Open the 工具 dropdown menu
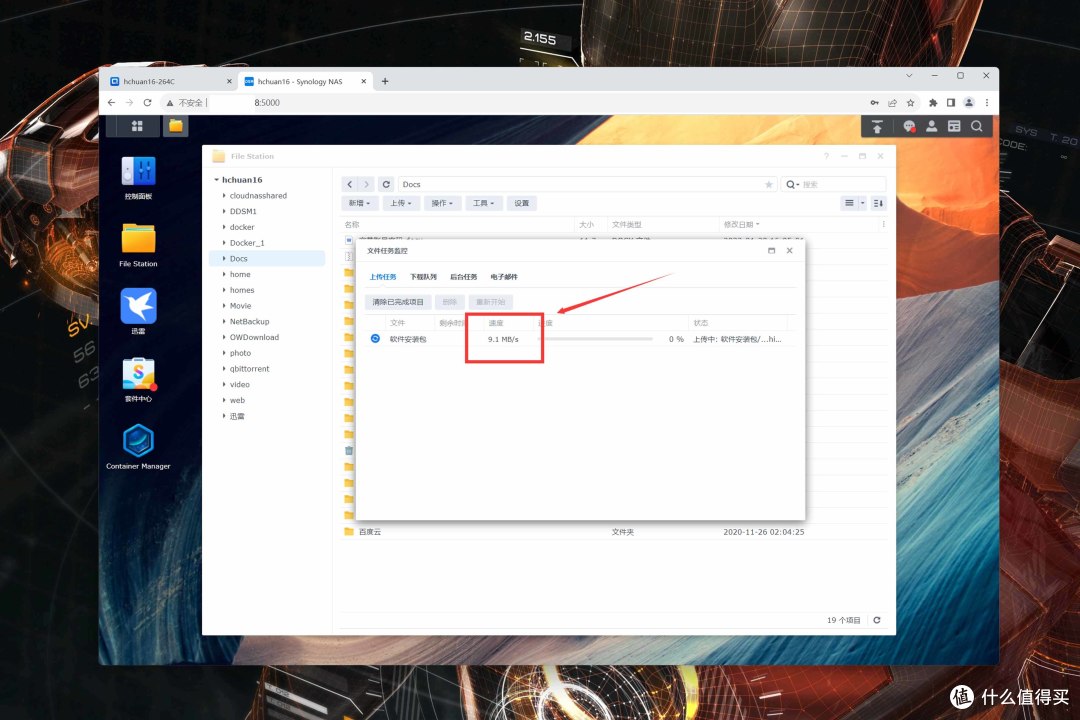Screen dimensions: 1080x720 [483, 203]
